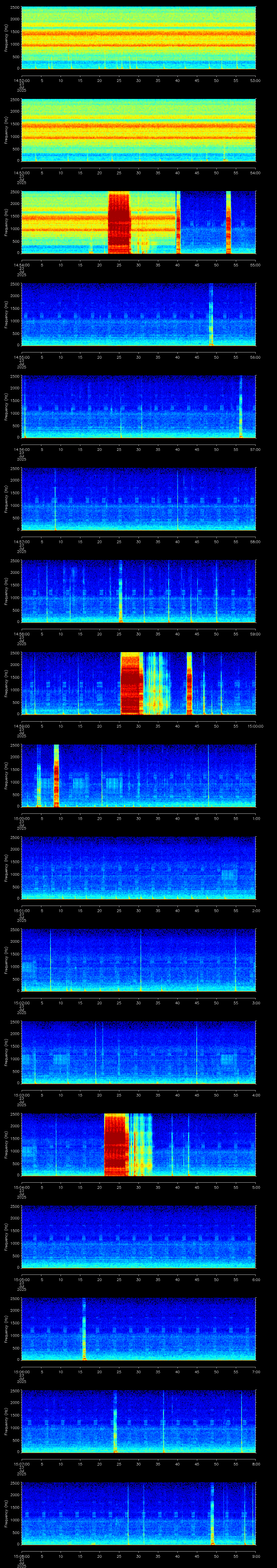Image resolution: width=277 pixels, height=1568 pixels.
Task: Click the 15:05:00 start time label
Action: (21, 1279)
